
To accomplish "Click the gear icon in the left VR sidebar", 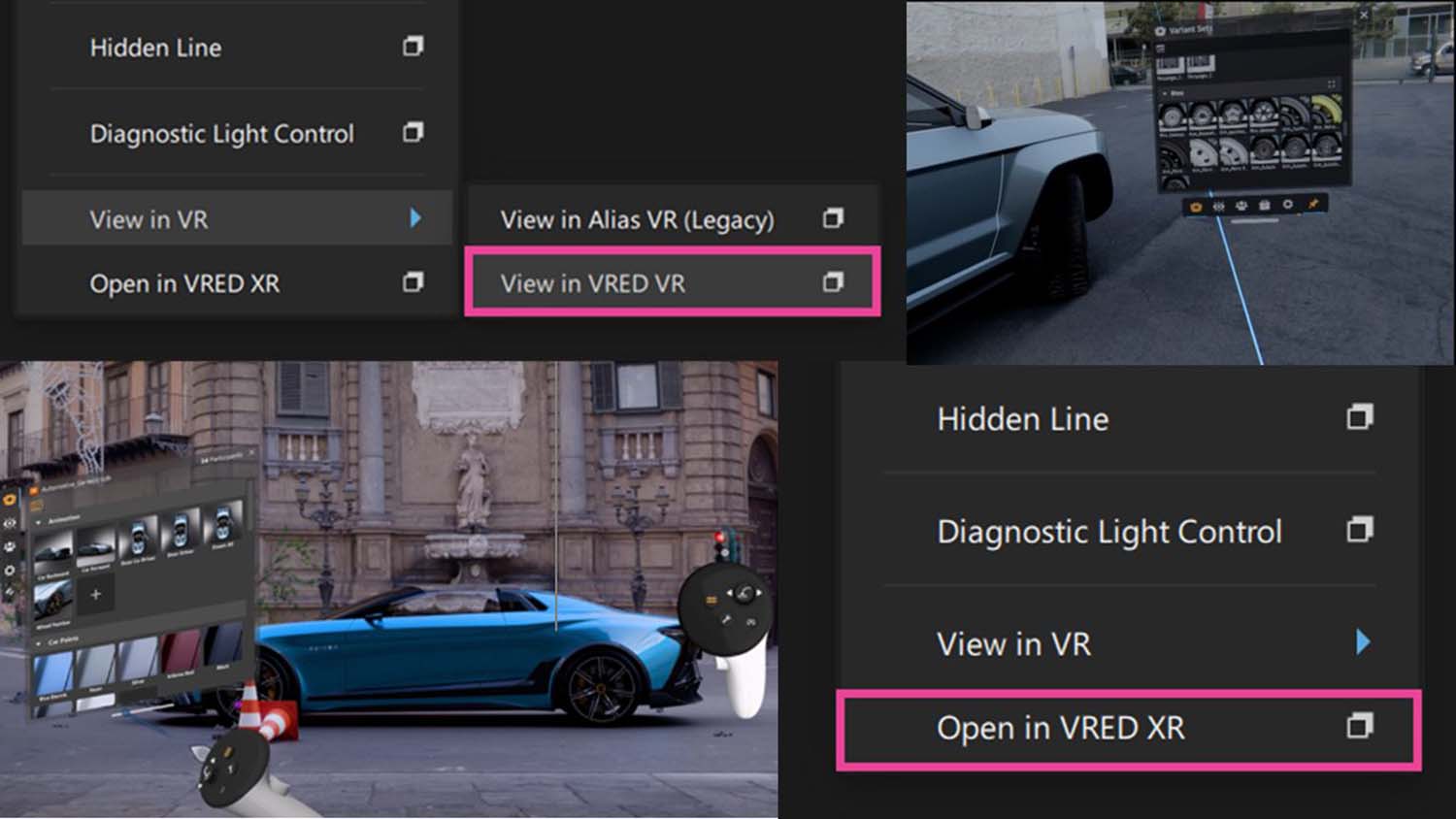I will (9, 571).
